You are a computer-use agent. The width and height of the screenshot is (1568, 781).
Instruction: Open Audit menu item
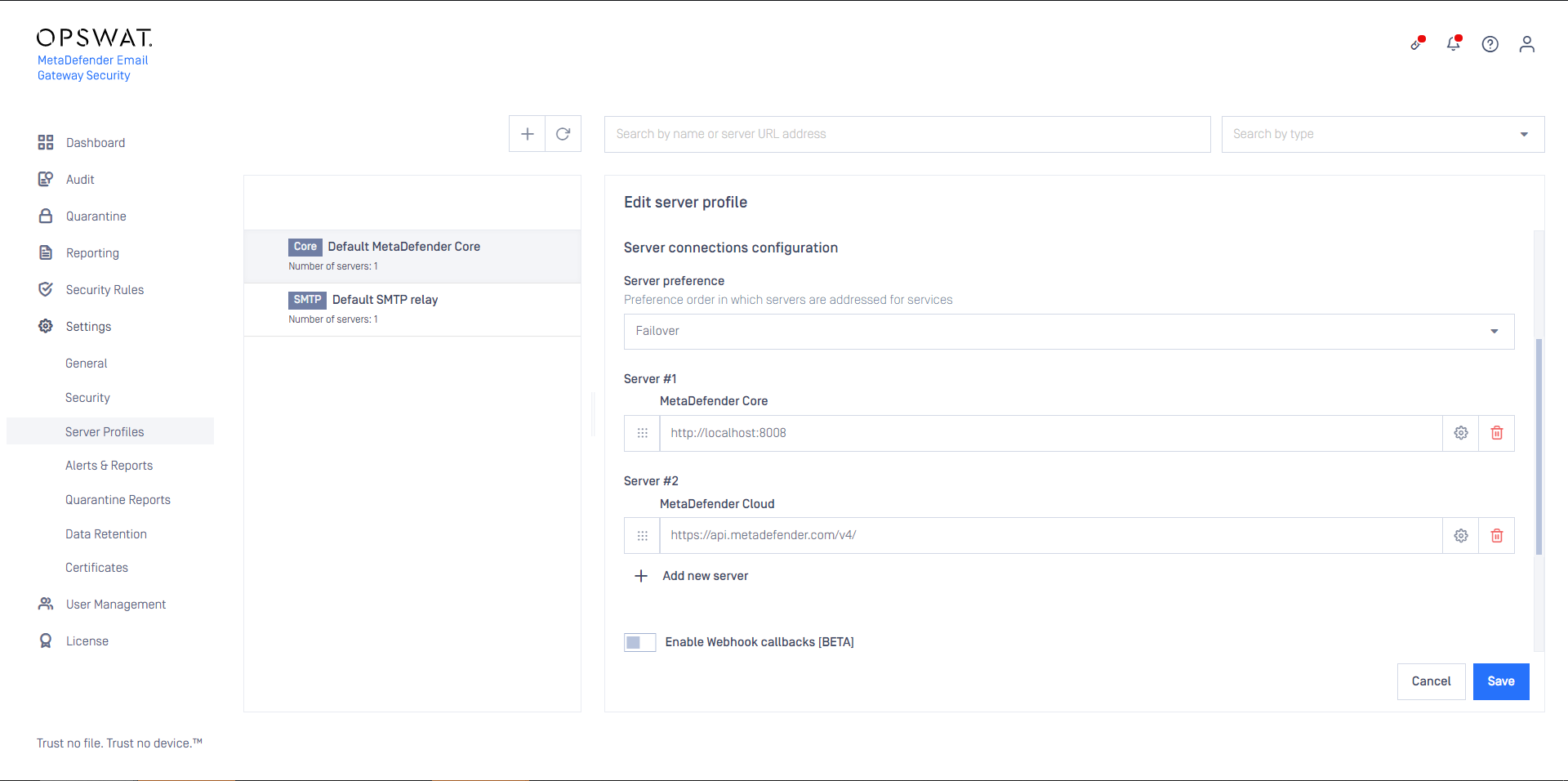pos(80,179)
